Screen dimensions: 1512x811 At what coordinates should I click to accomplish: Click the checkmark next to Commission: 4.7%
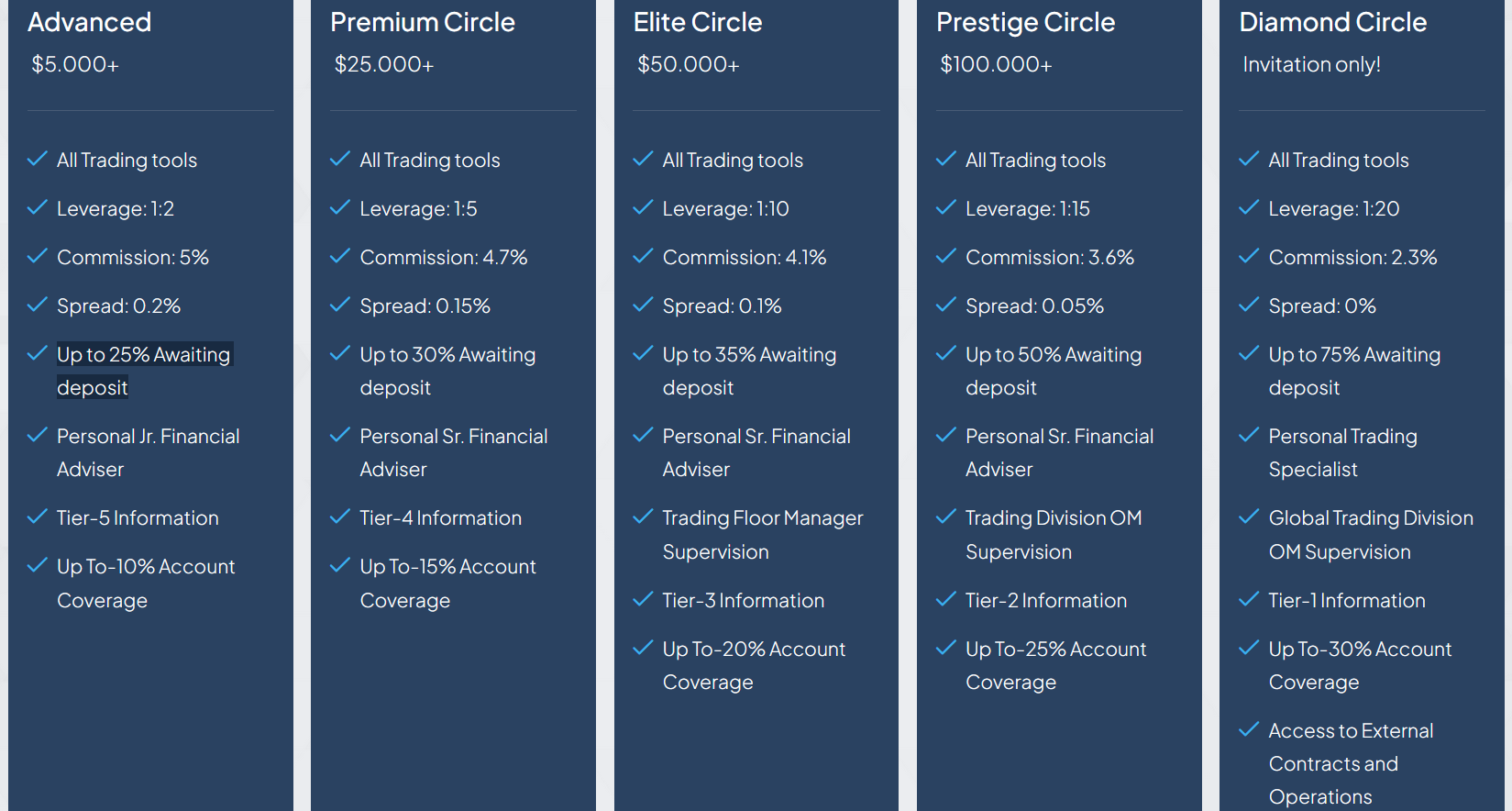pos(340,256)
